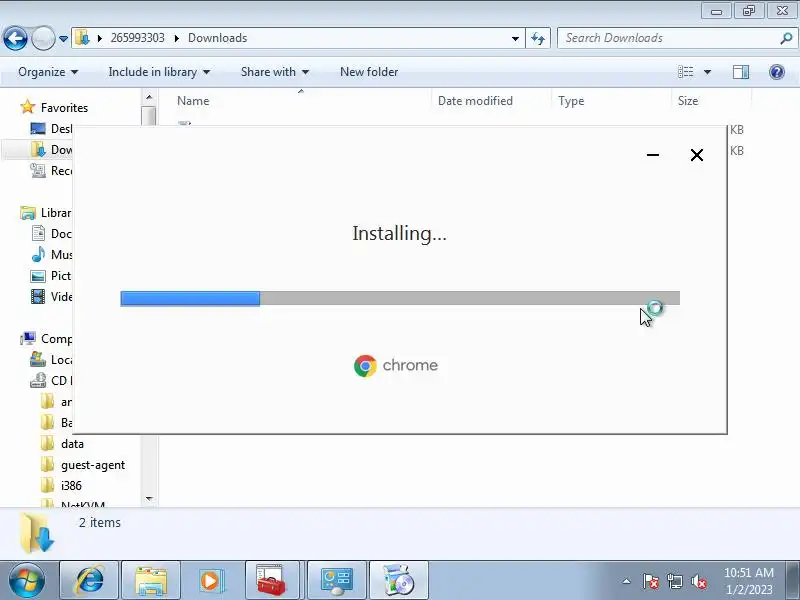This screenshot has height=600, width=800.
Task: Open the address bar history dropdown arrow
Action: (x=515, y=39)
